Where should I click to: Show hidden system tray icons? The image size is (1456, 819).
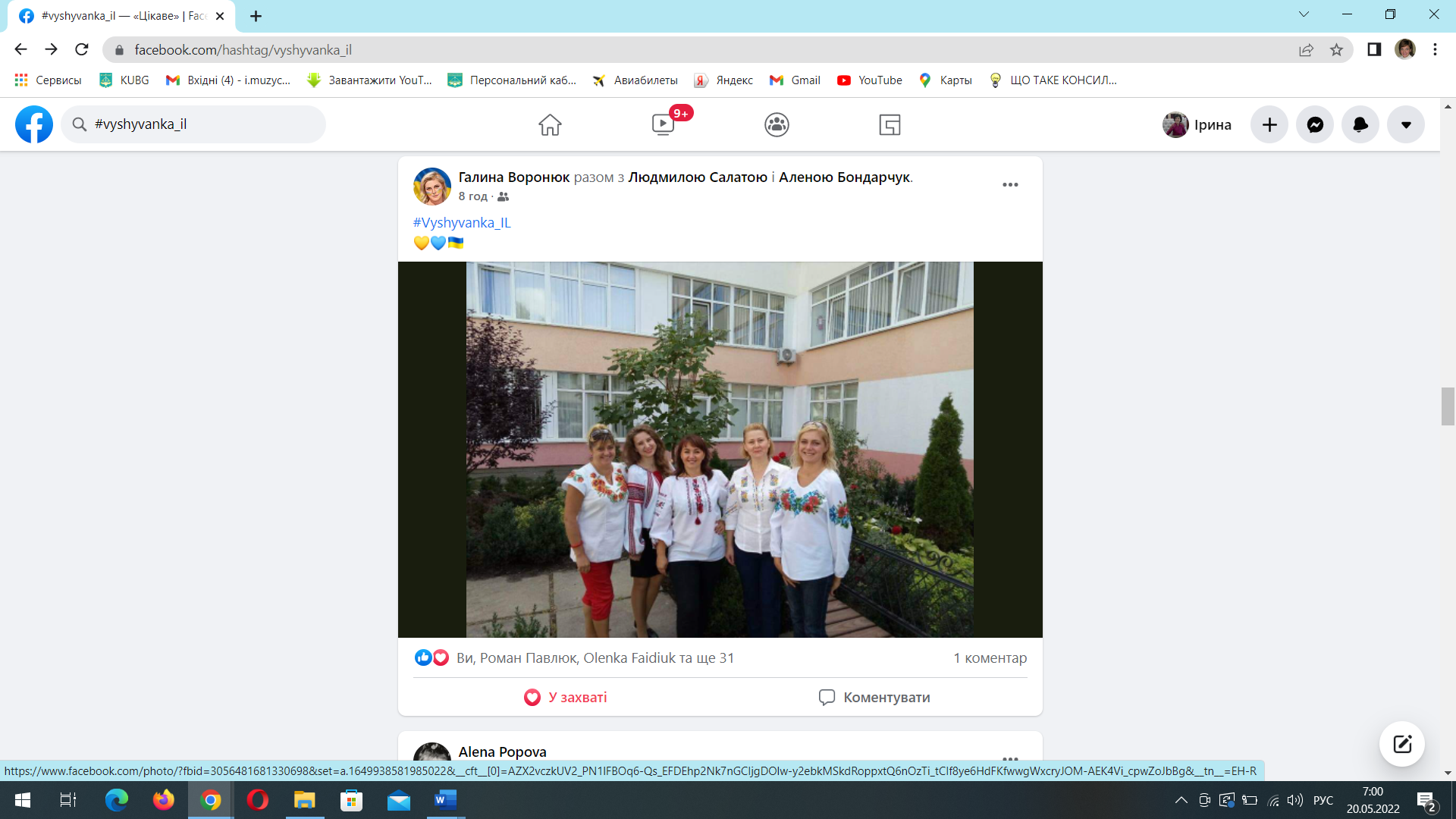click(1181, 800)
